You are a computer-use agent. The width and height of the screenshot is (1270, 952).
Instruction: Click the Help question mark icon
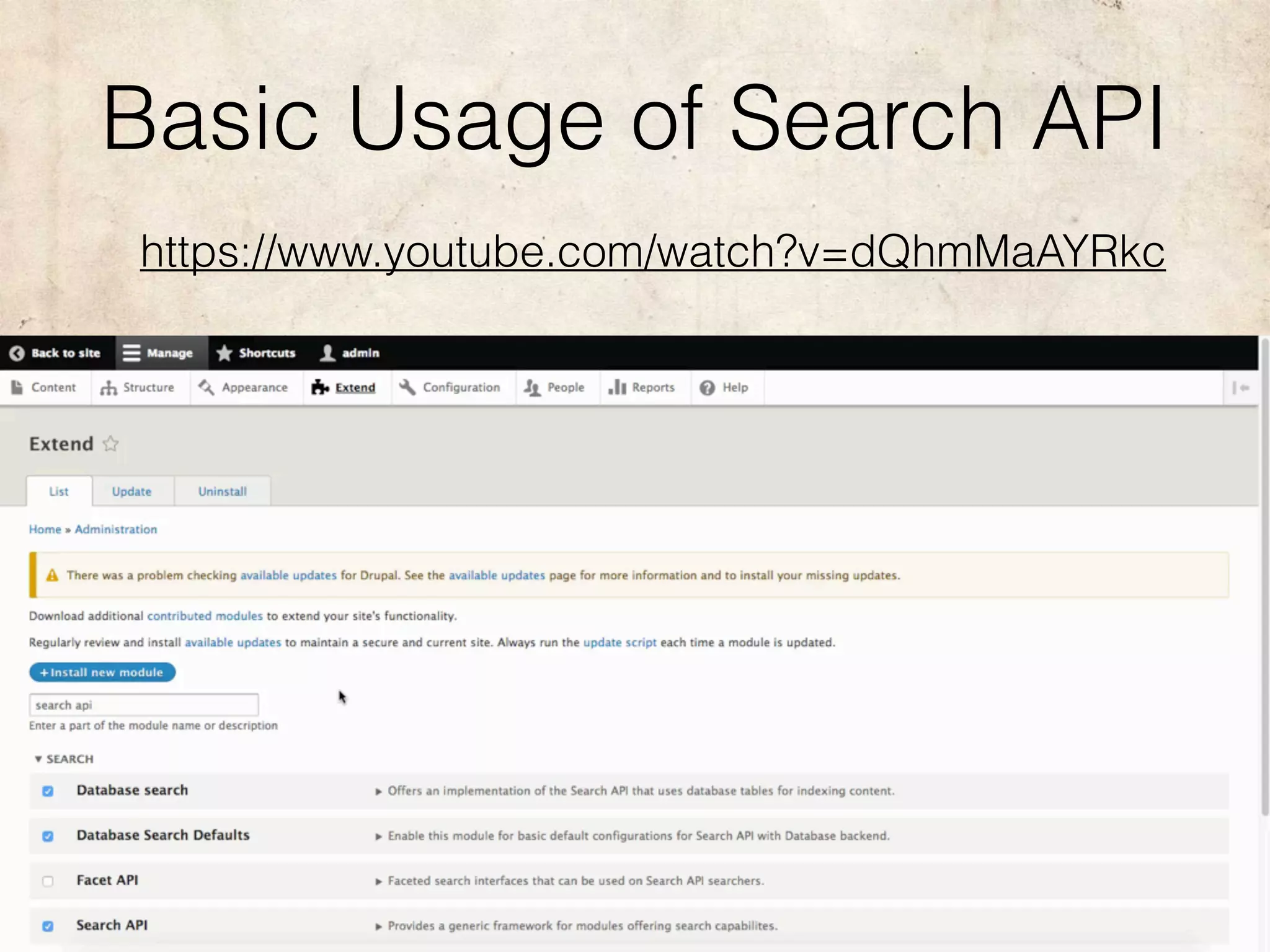(707, 388)
